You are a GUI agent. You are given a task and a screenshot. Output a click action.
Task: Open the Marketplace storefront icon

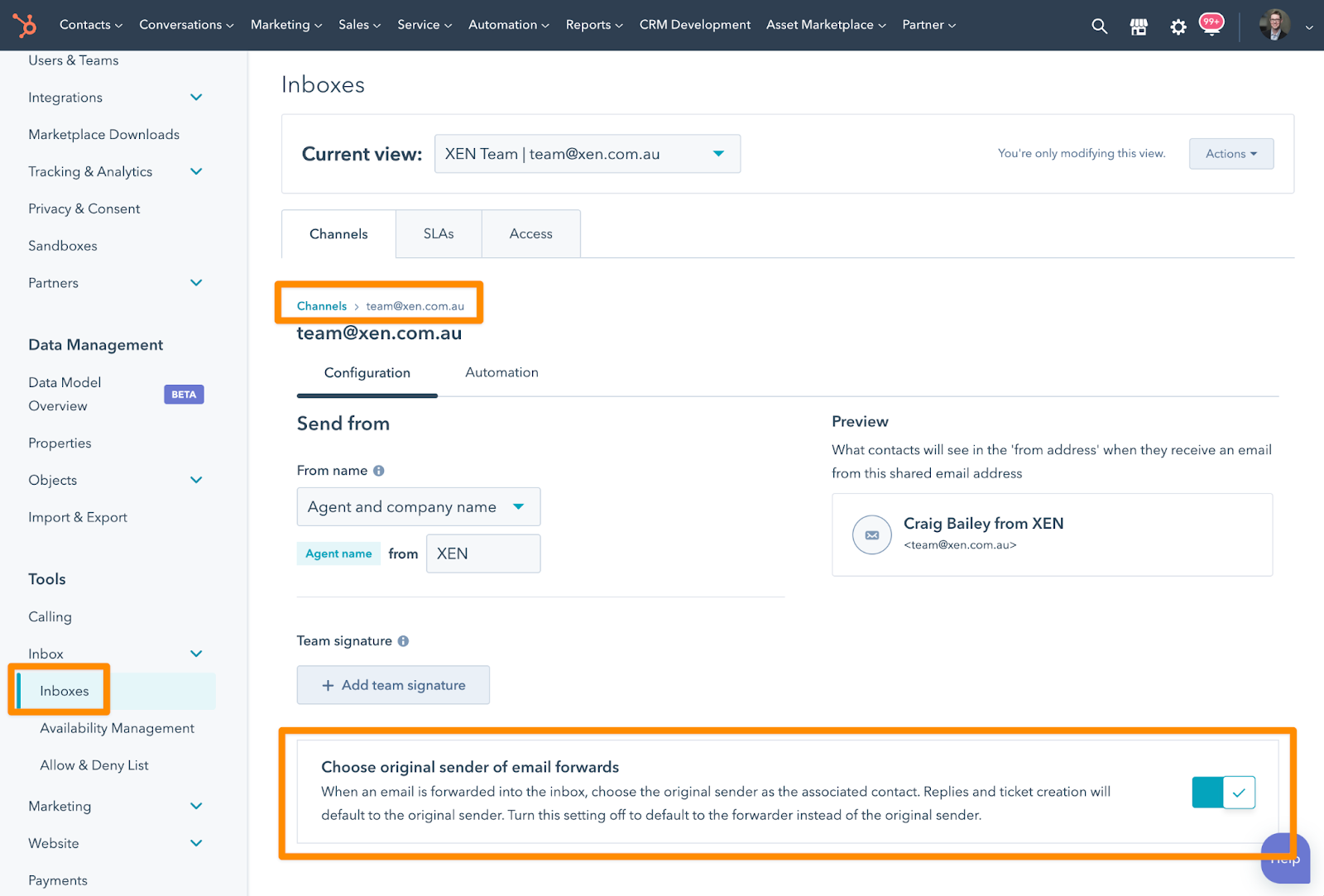pos(1139,26)
